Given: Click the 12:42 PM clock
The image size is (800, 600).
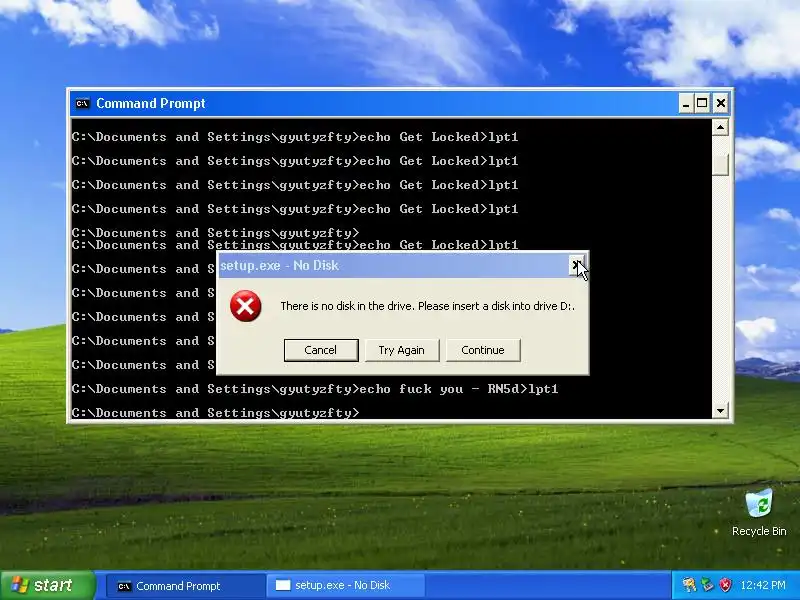Looking at the screenshot, I should [x=763, y=585].
